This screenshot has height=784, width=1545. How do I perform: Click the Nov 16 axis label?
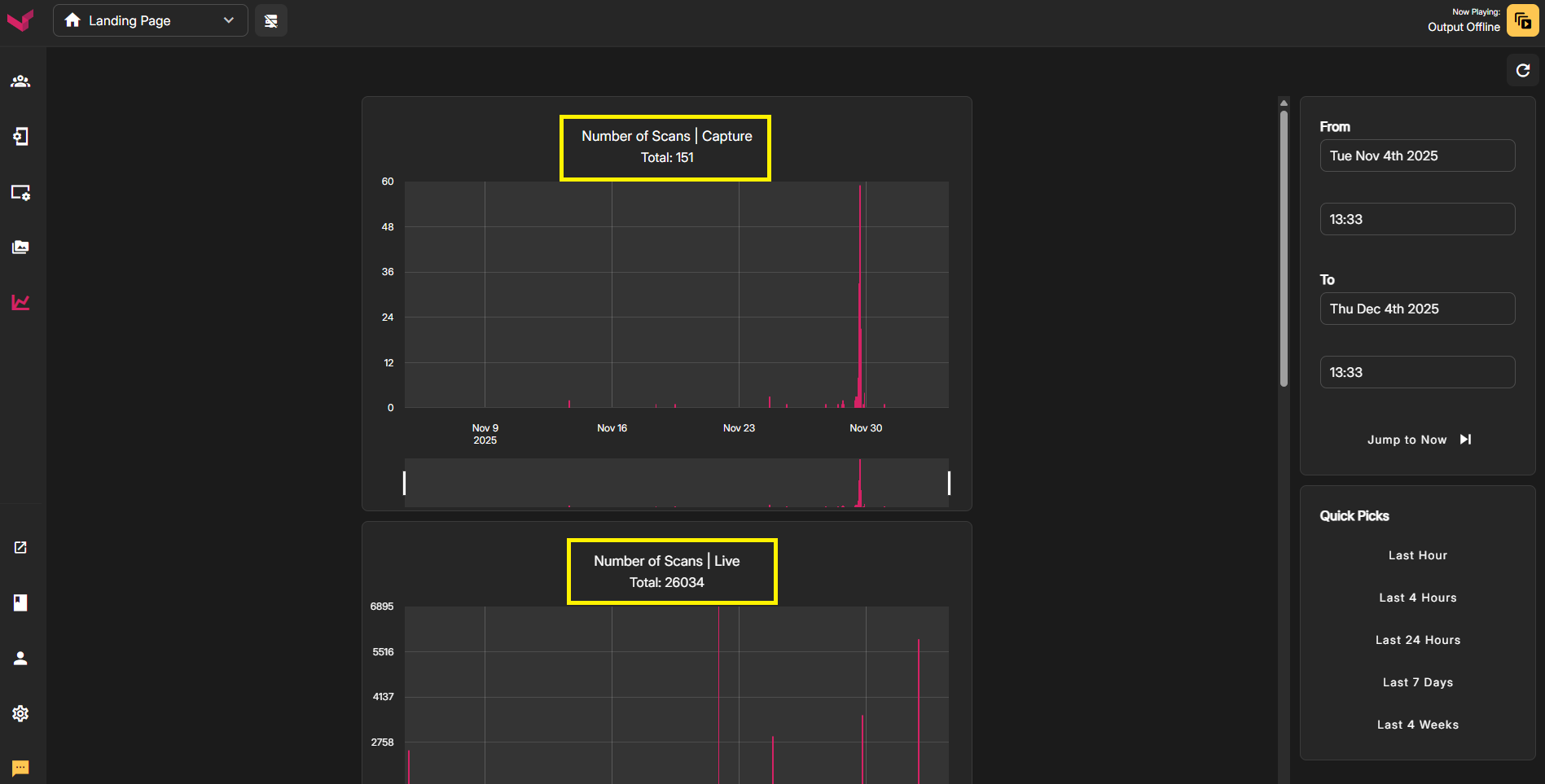[x=612, y=428]
